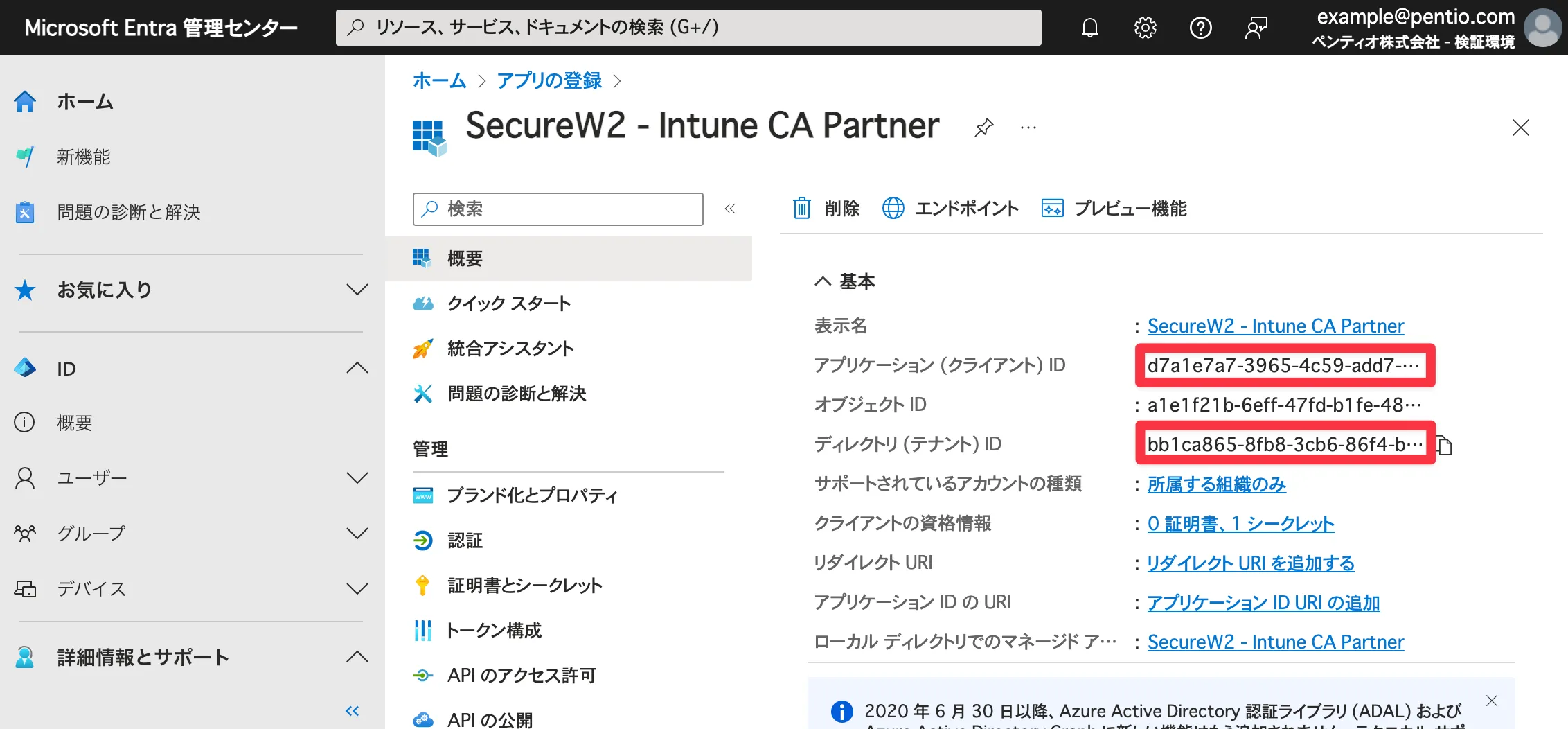Click the feedback person icon
Screen dimensions: 1568x729
1256,28
